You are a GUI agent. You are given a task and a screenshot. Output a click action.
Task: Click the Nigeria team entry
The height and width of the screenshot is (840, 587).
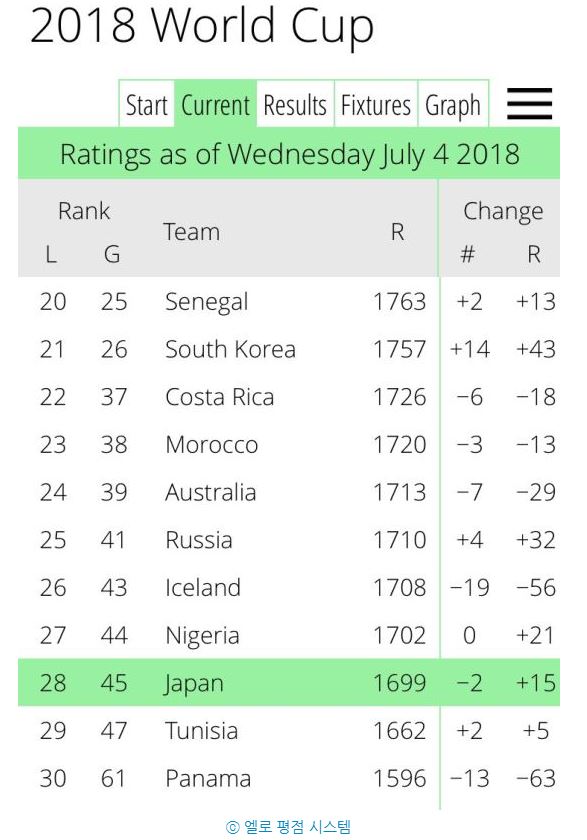202,636
